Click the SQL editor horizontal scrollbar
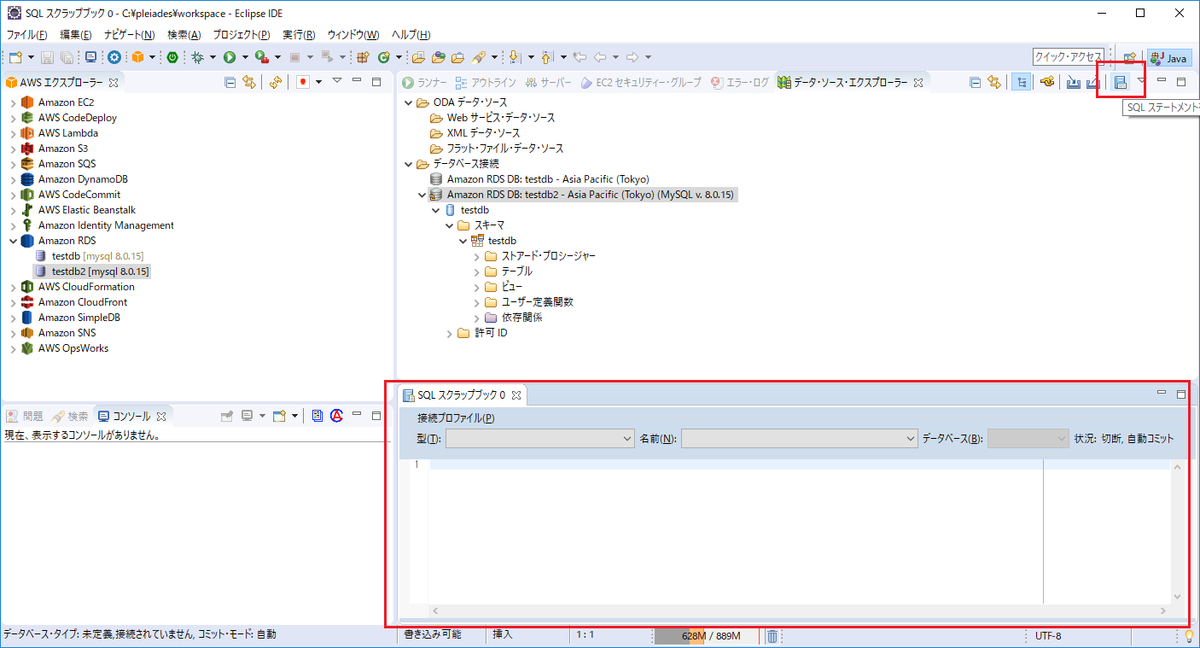The width and height of the screenshot is (1200, 648). point(799,610)
